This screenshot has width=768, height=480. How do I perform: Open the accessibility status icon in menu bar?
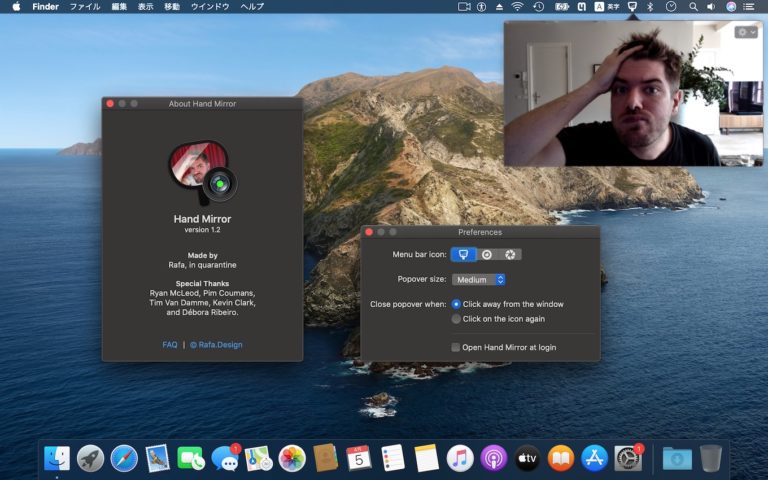481,6
